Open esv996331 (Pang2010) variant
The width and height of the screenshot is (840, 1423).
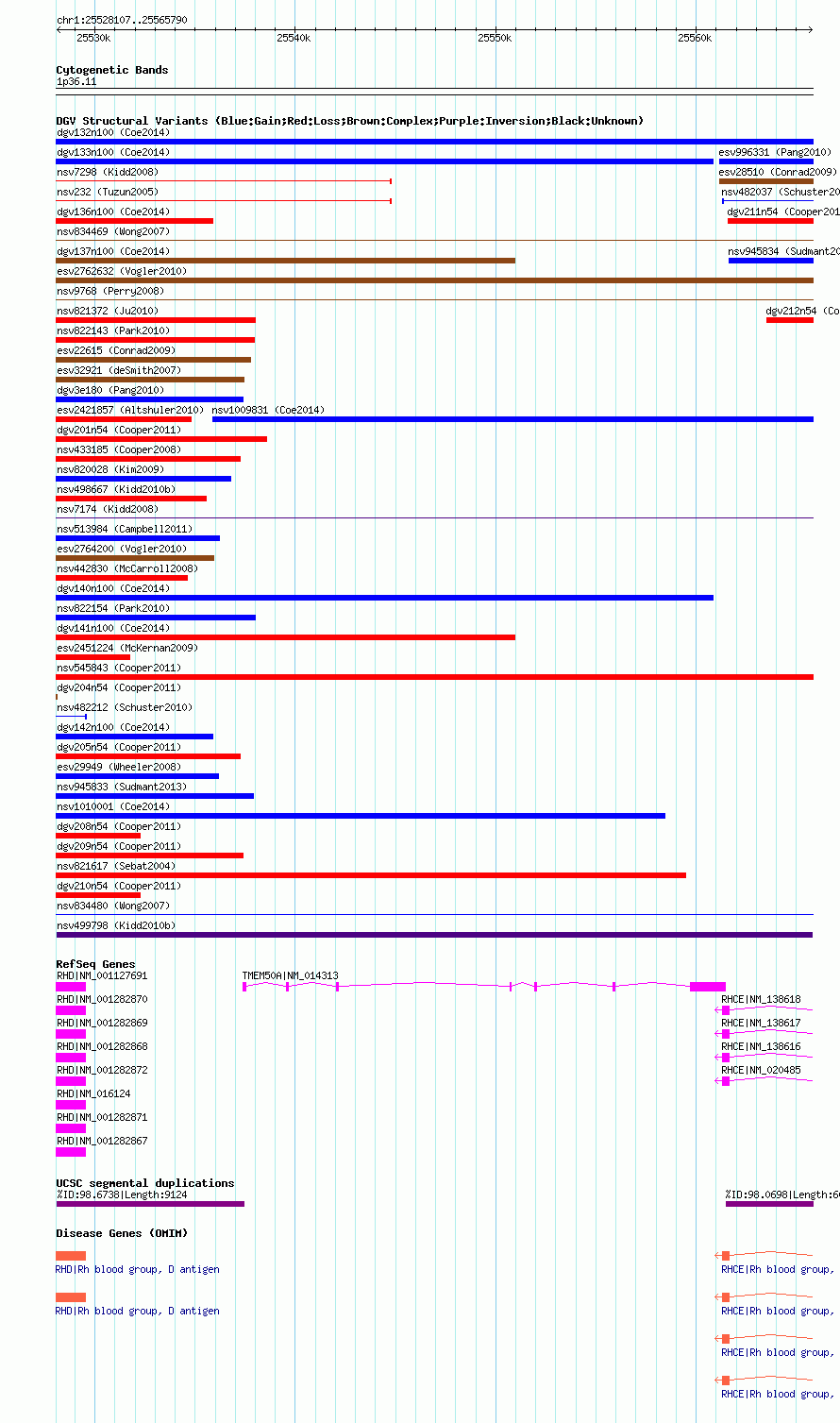[775, 153]
